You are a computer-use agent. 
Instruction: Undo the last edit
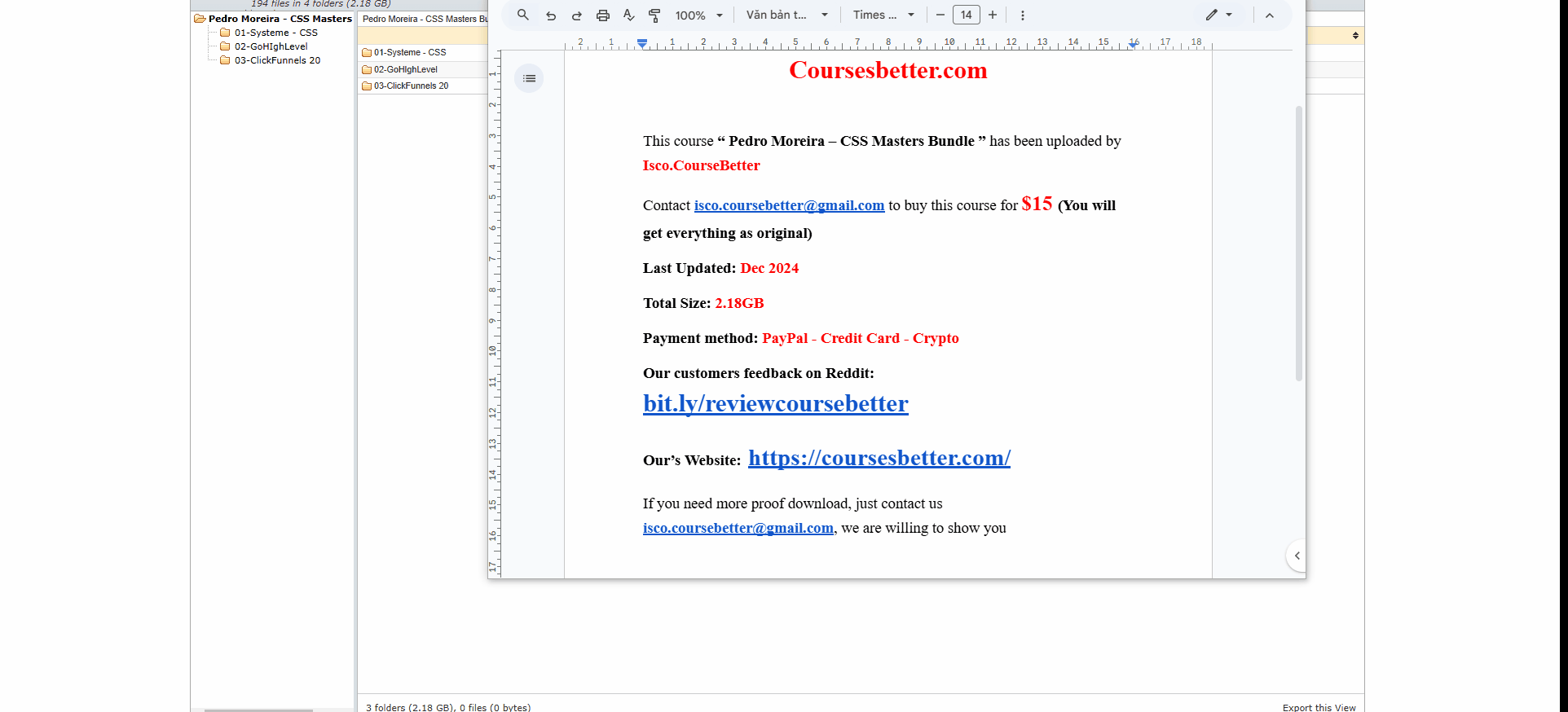point(551,15)
